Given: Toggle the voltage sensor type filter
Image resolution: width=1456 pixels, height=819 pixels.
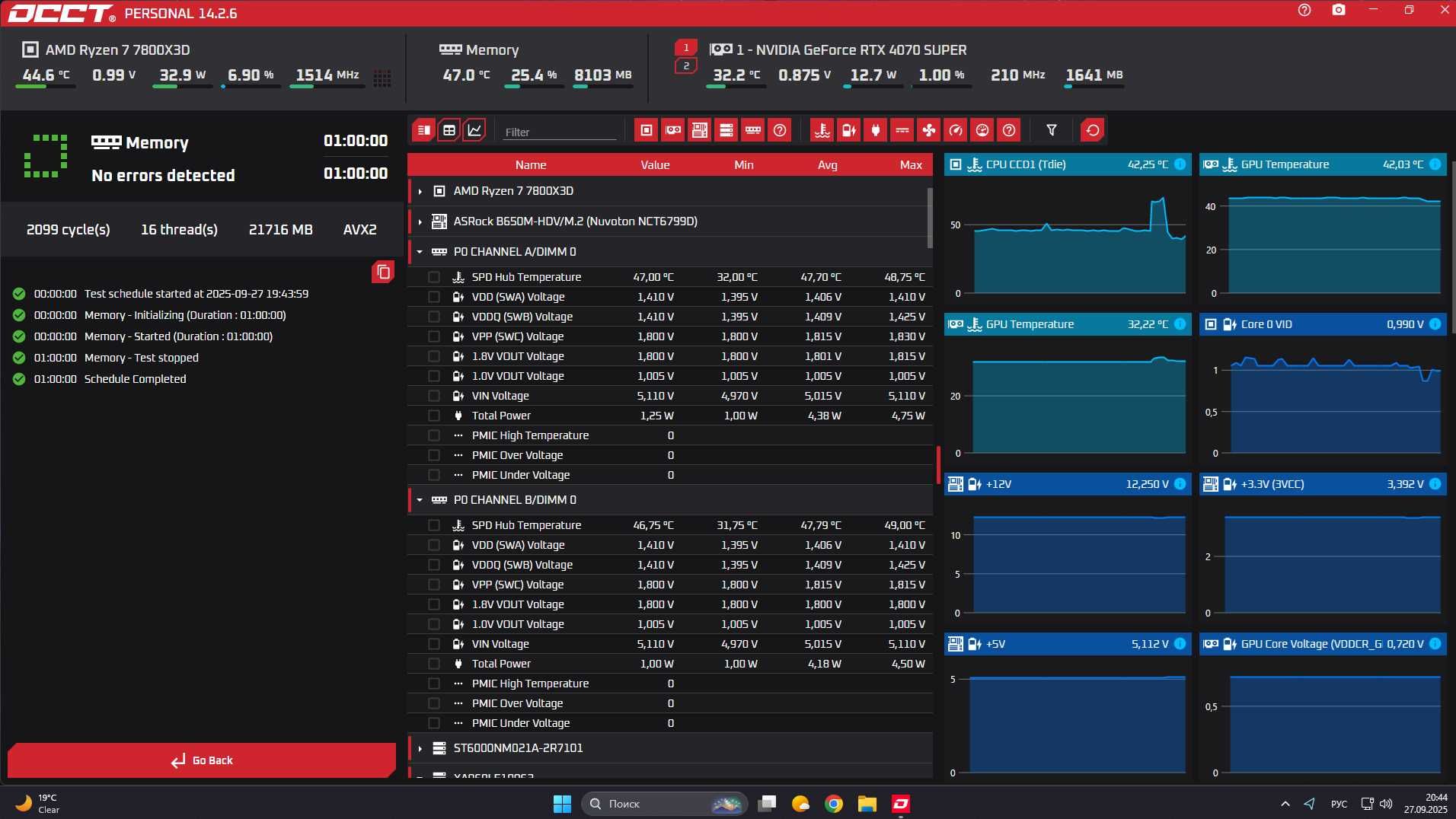Looking at the screenshot, I should (849, 130).
